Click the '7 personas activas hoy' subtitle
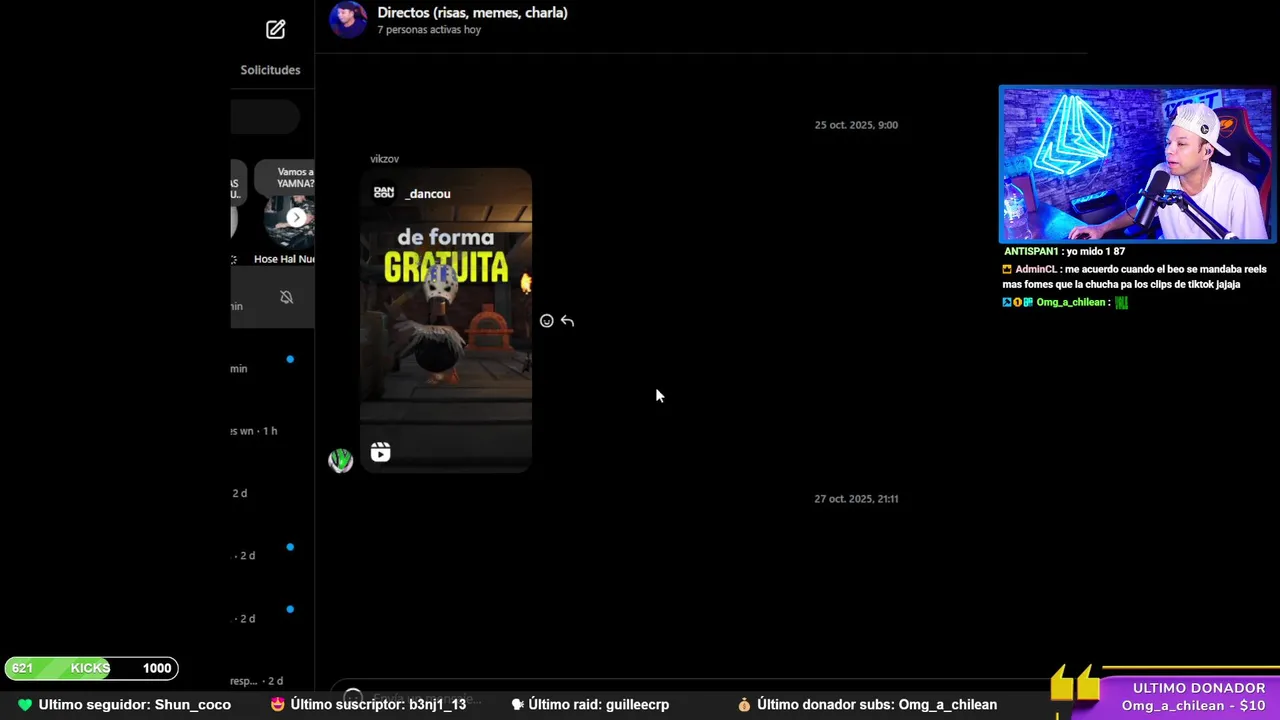 point(429,30)
